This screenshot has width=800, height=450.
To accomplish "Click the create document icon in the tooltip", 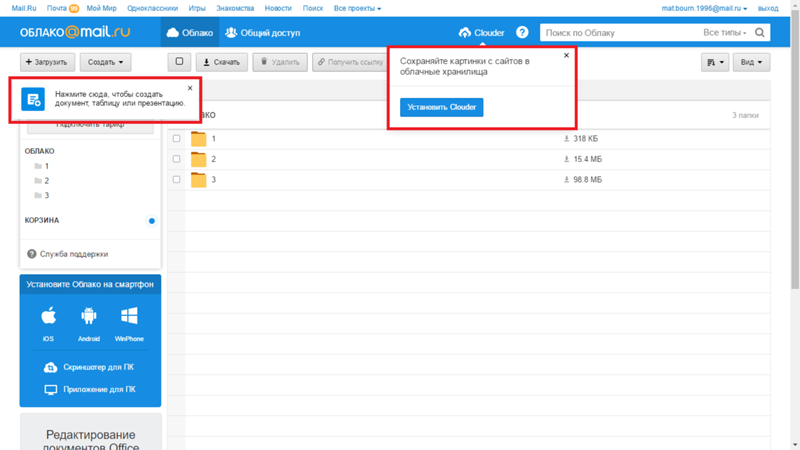I will [x=33, y=99].
